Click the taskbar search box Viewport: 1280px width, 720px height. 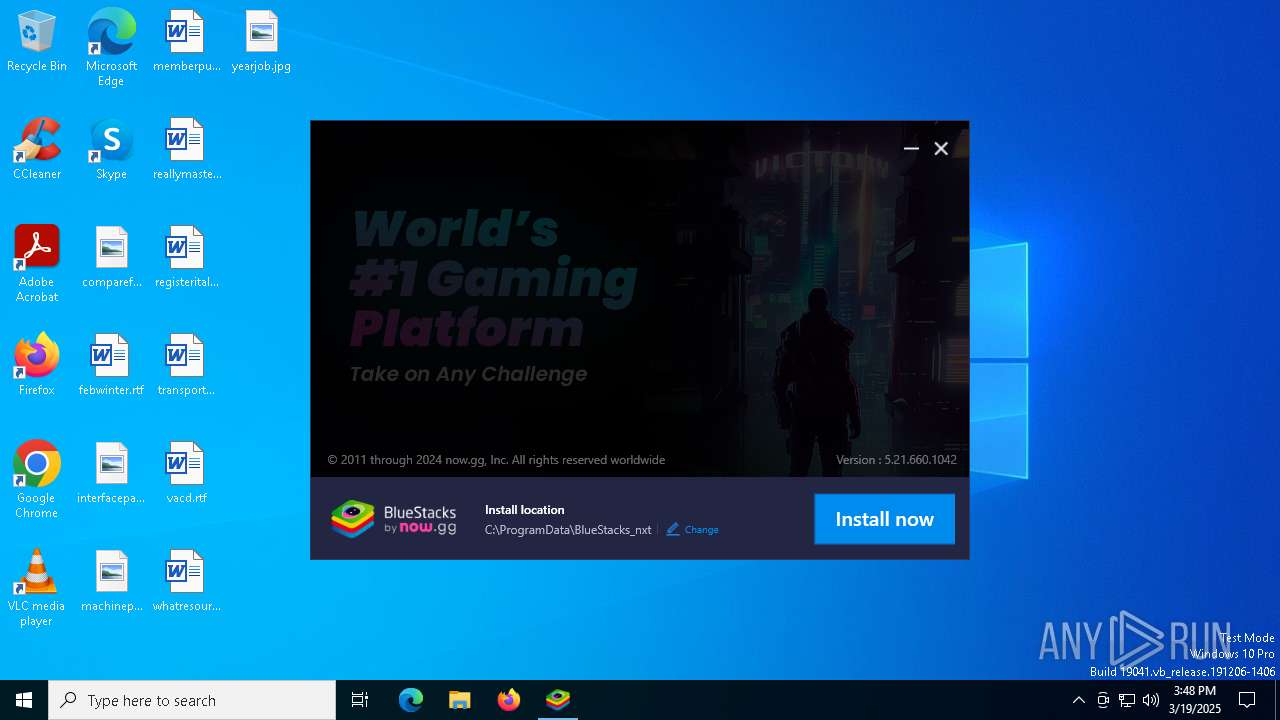click(192, 700)
